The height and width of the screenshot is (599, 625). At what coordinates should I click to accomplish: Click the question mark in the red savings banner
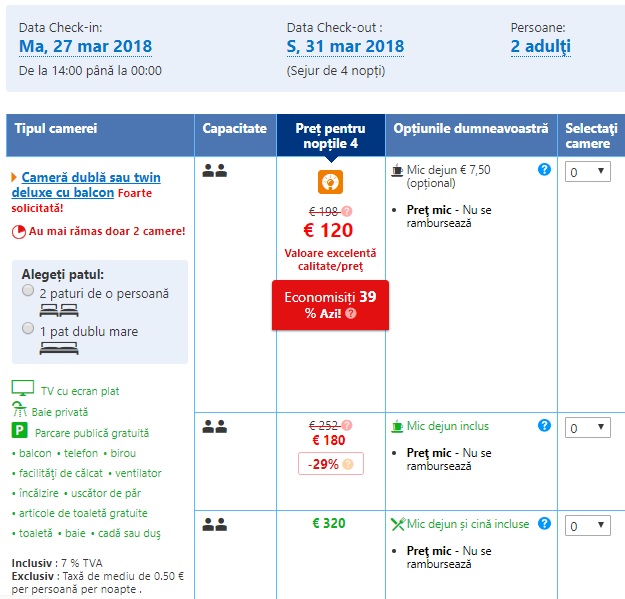351,313
